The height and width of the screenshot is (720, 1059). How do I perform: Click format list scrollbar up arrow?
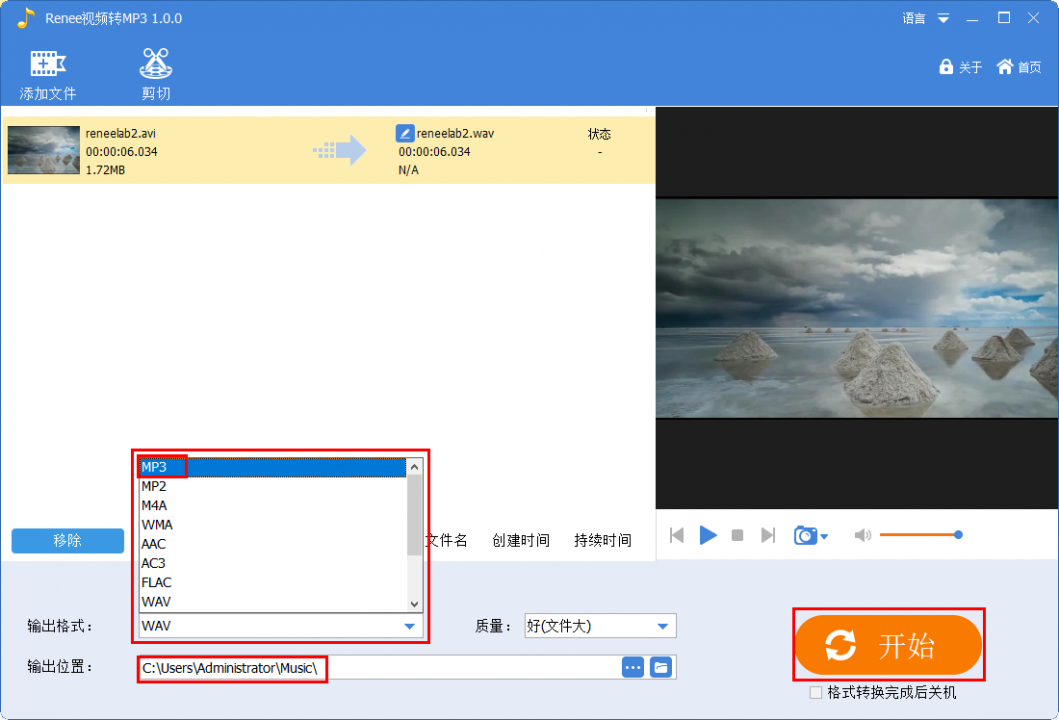coord(415,467)
